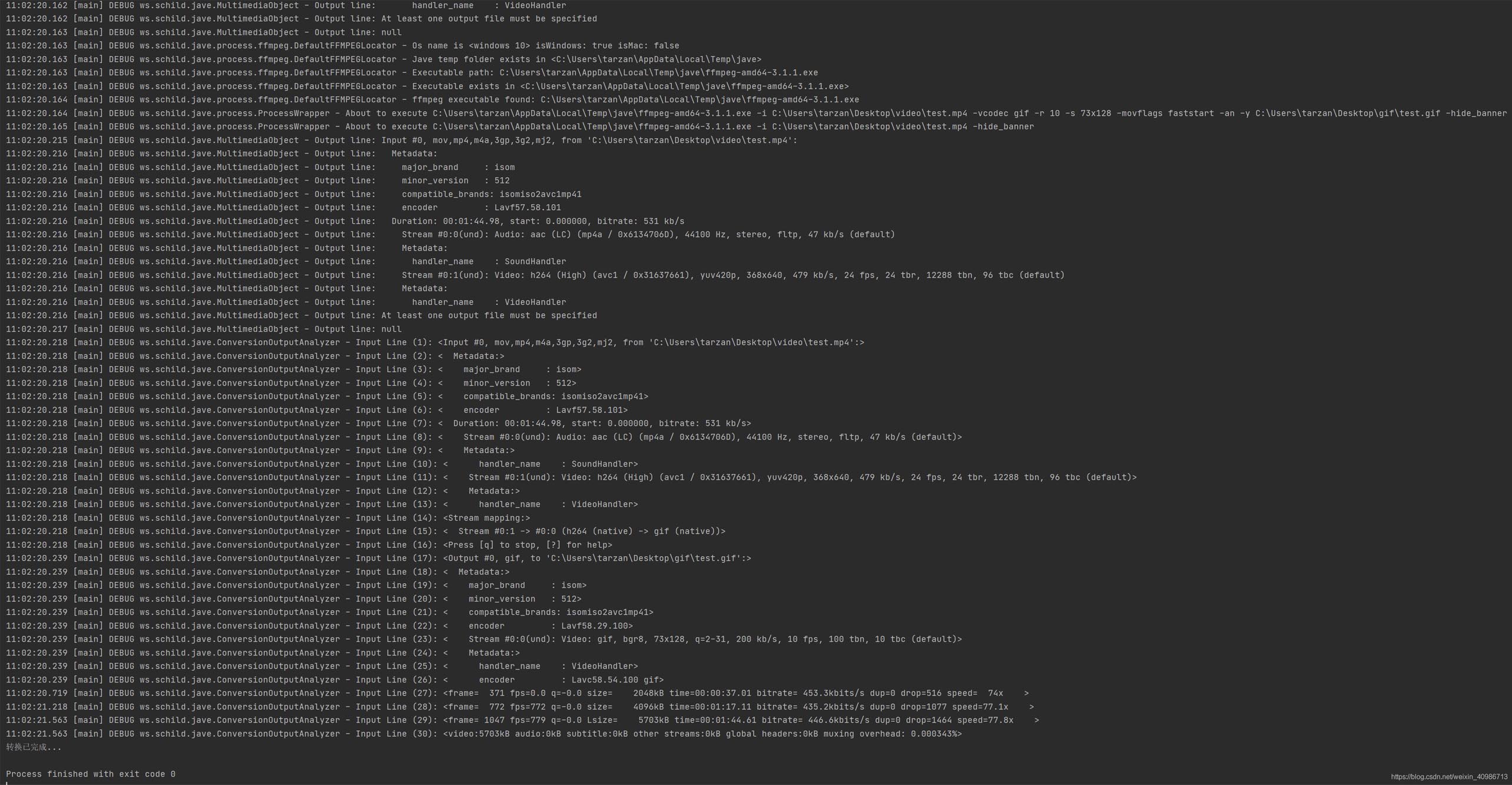Click the "转换已完成..." completion message

pyautogui.click(x=34, y=747)
